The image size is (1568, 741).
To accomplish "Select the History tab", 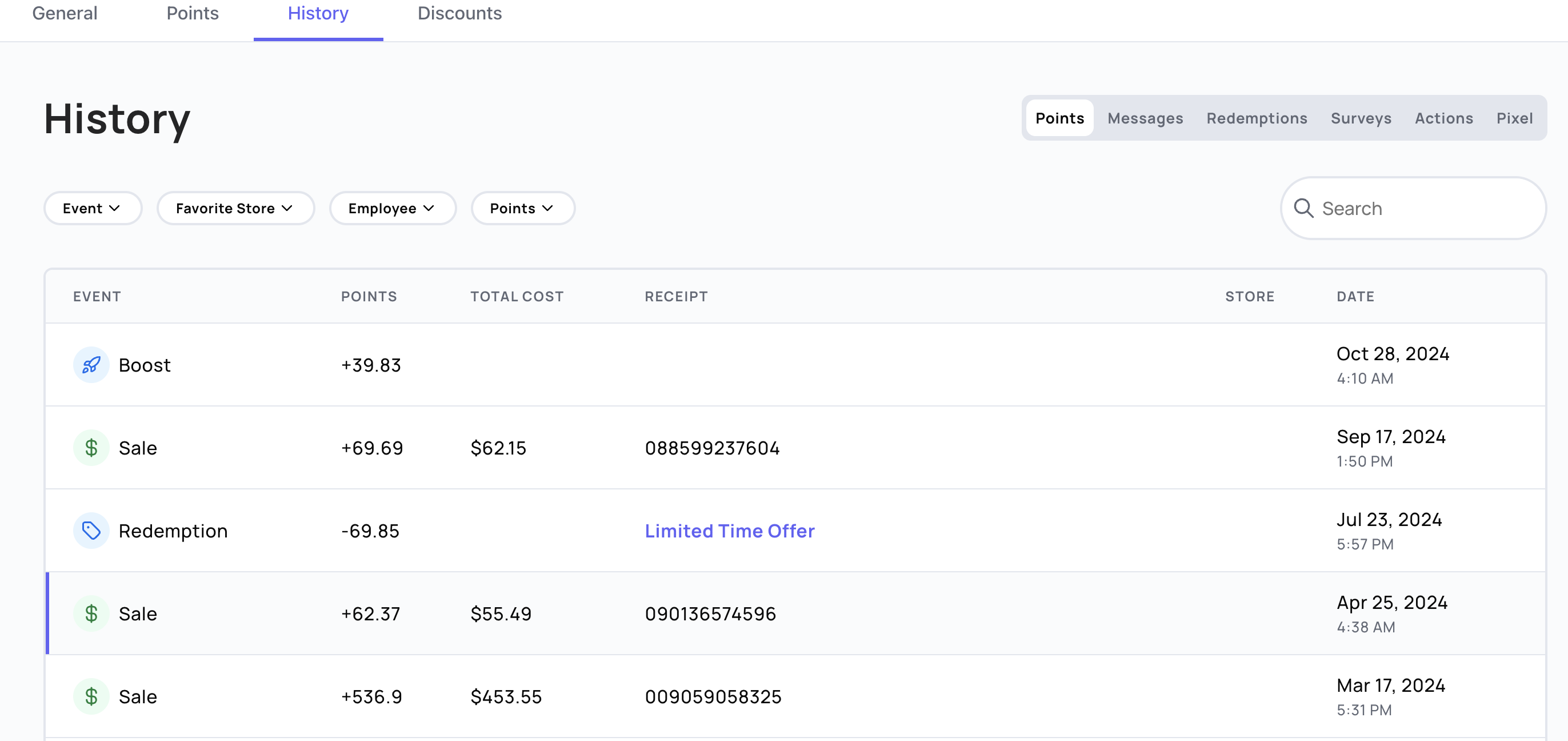I will coord(318,13).
